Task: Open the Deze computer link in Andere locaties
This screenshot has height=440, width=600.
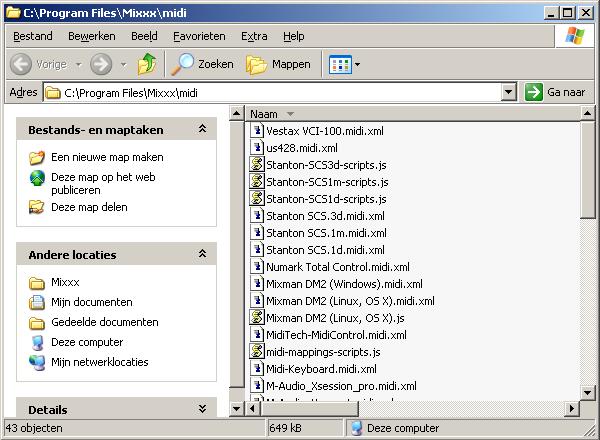Action: pyautogui.click(x=87, y=342)
